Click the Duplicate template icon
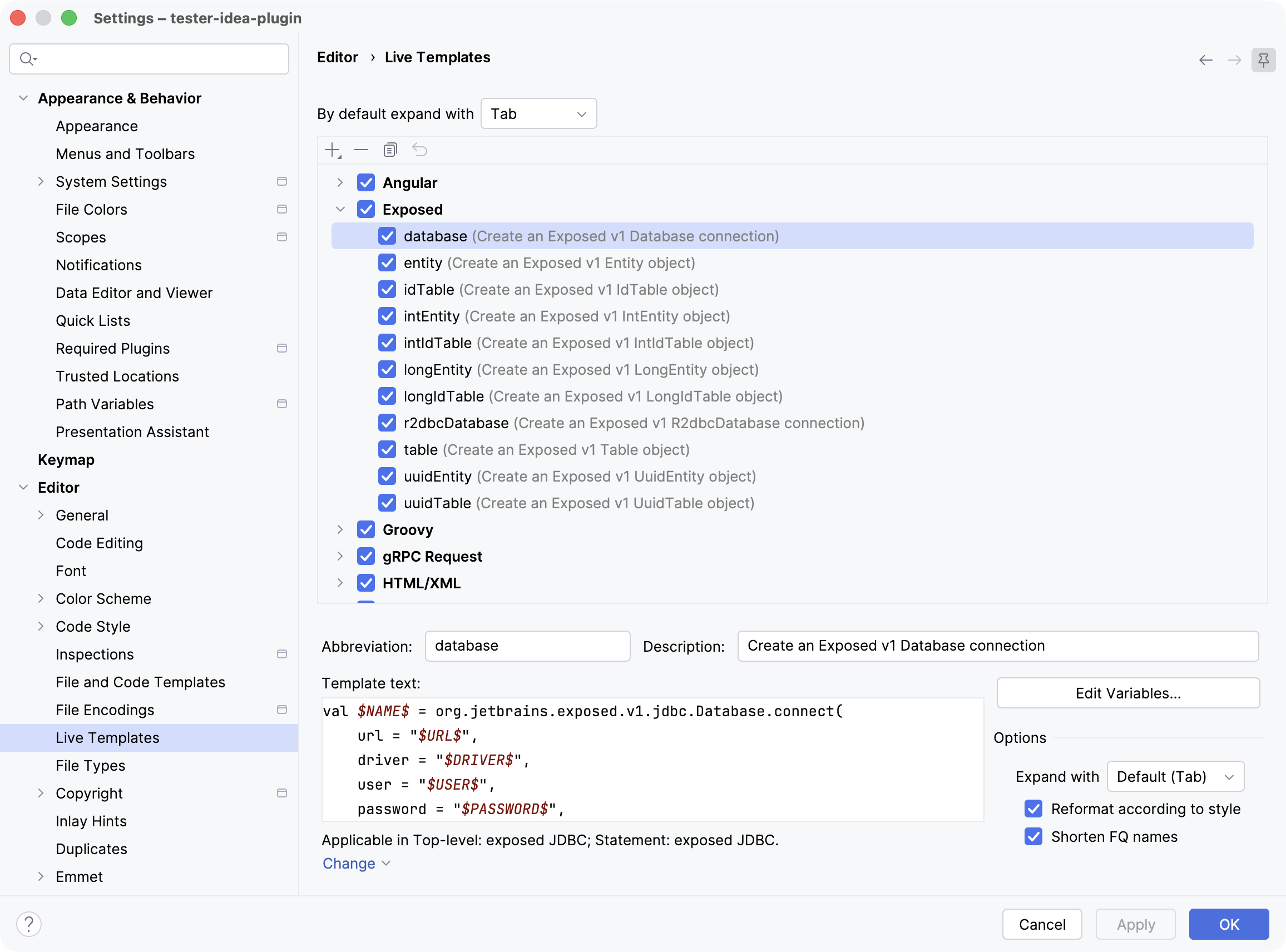This screenshot has width=1286, height=952. pyautogui.click(x=390, y=150)
